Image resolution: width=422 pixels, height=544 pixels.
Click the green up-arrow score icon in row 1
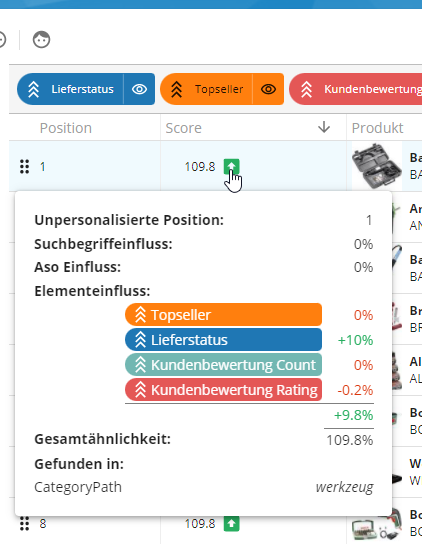tap(231, 167)
